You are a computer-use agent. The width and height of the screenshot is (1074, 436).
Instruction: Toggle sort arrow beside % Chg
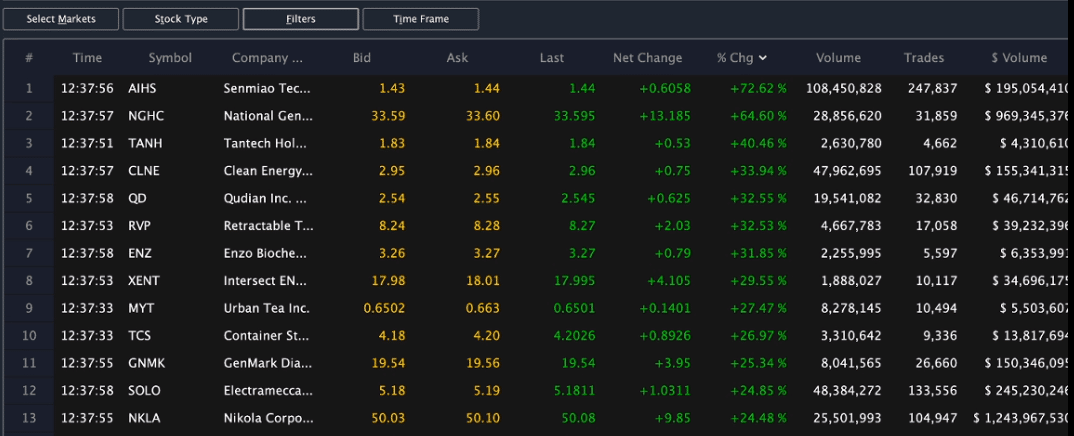(763, 58)
